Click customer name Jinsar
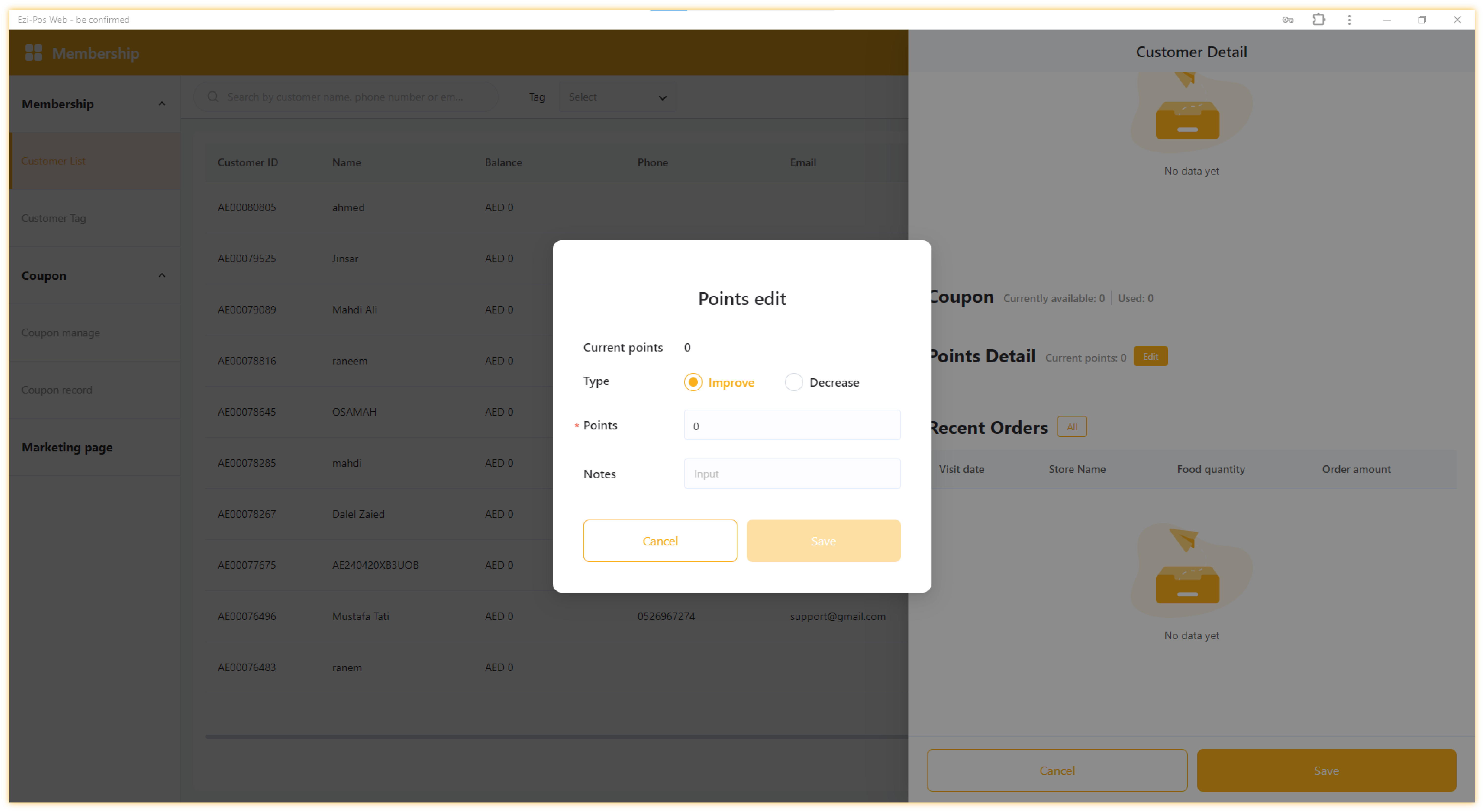The height and width of the screenshot is (812, 1484). pos(345,259)
